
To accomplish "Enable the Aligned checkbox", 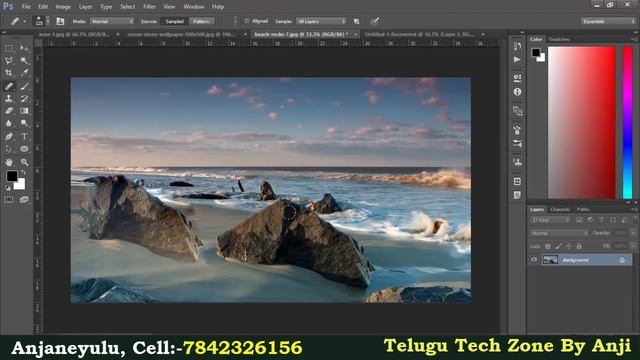I will click(x=247, y=21).
